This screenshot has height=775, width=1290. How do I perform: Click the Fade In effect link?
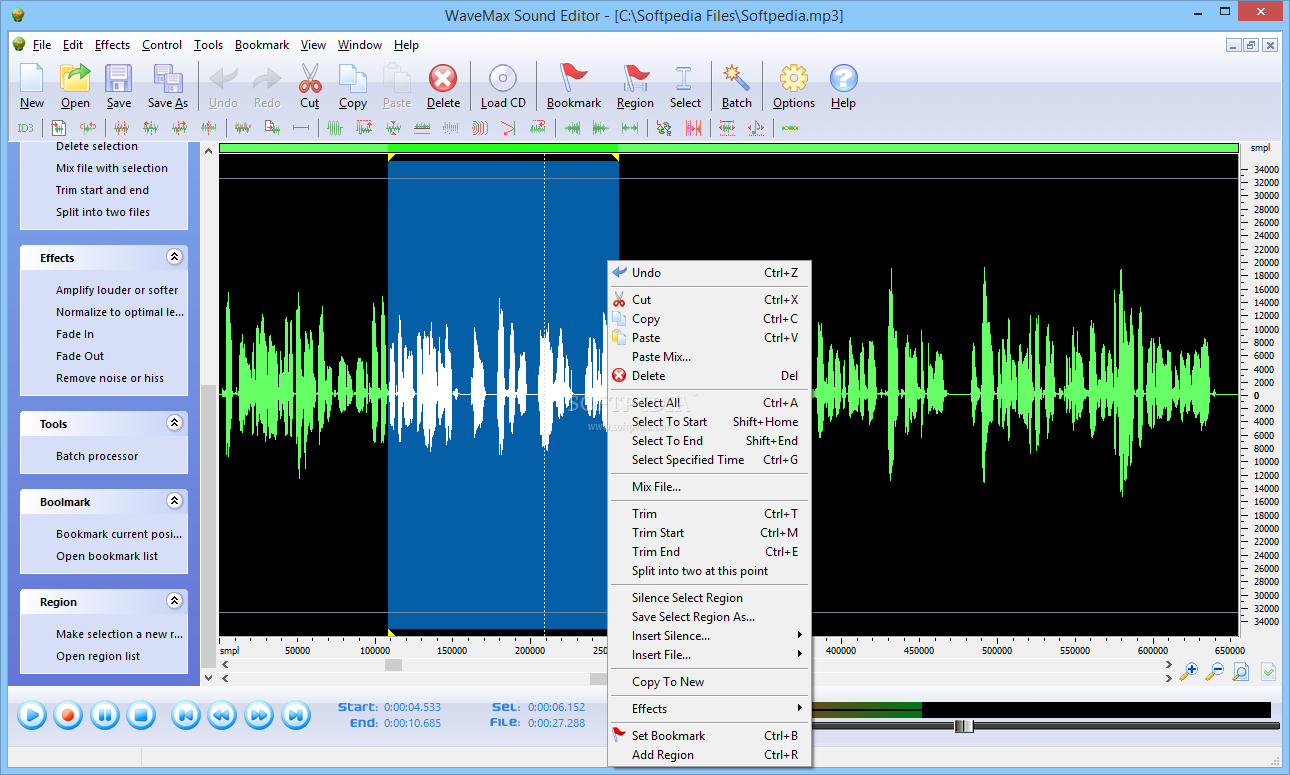pyautogui.click(x=75, y=334)
